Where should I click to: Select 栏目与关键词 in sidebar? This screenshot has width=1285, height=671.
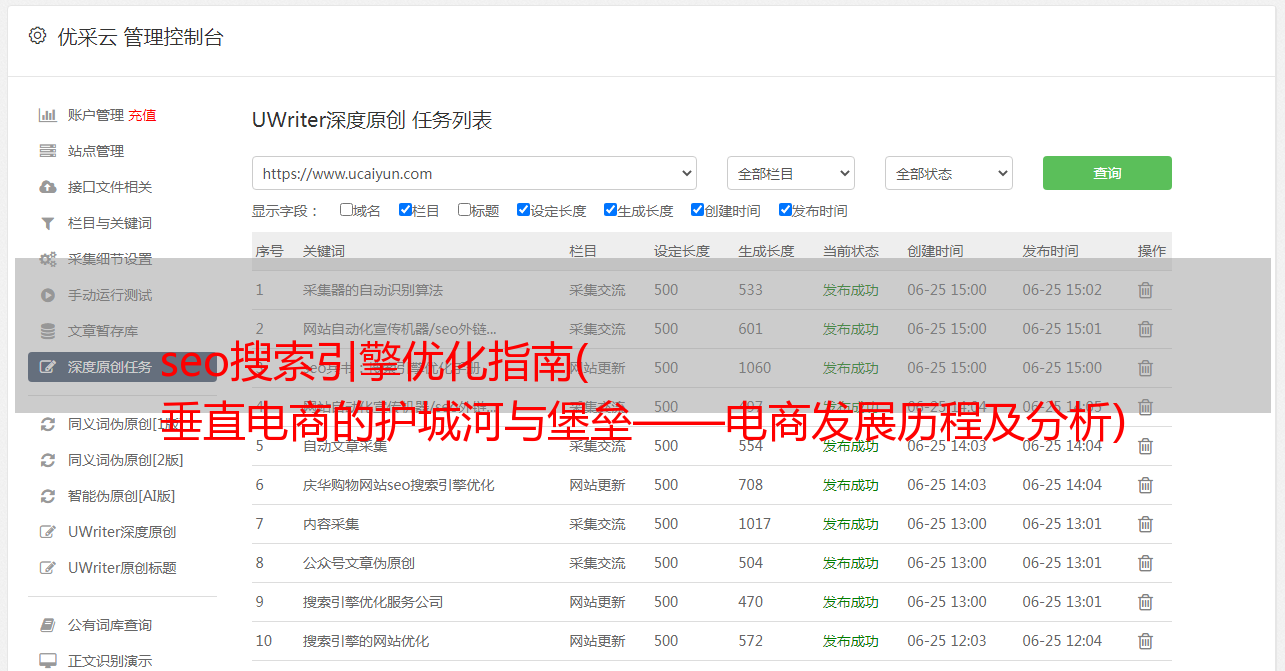click(110, 223)
